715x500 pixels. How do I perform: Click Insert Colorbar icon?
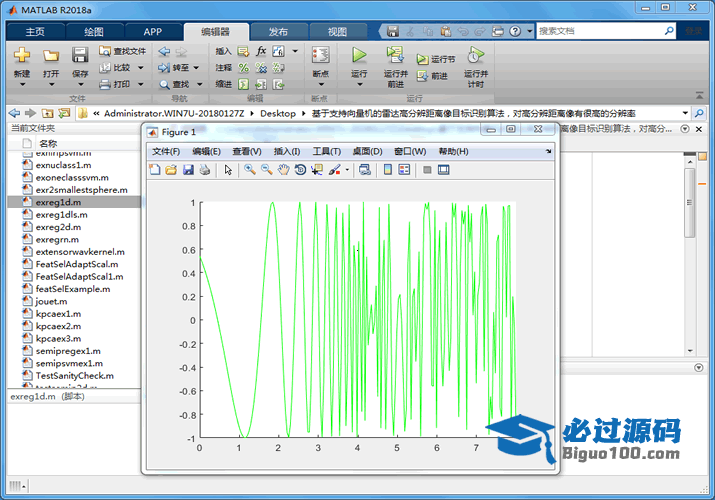pos(388,170)
